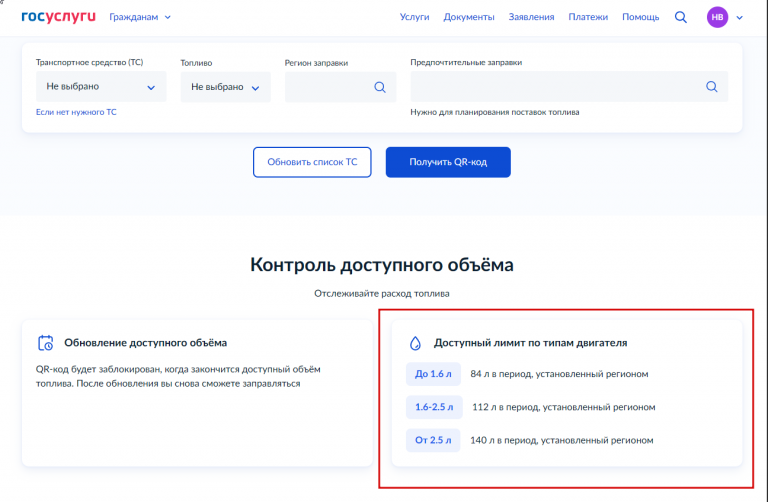Image resolution: width=768 pixels, height=502 pixels.
Task: Open the Заявления menu item
Action: 531,17
